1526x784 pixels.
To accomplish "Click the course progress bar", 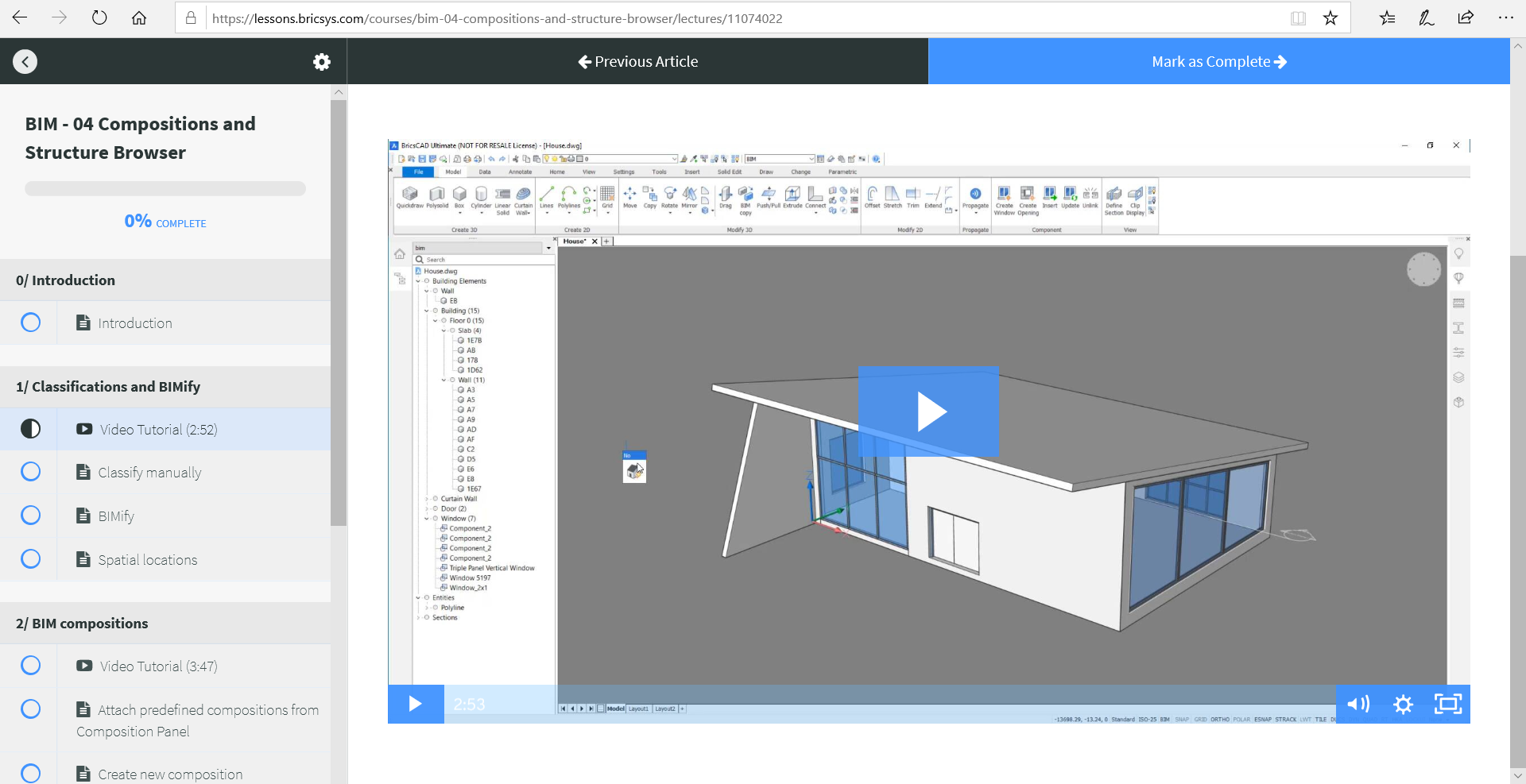I will pos(165,188).
